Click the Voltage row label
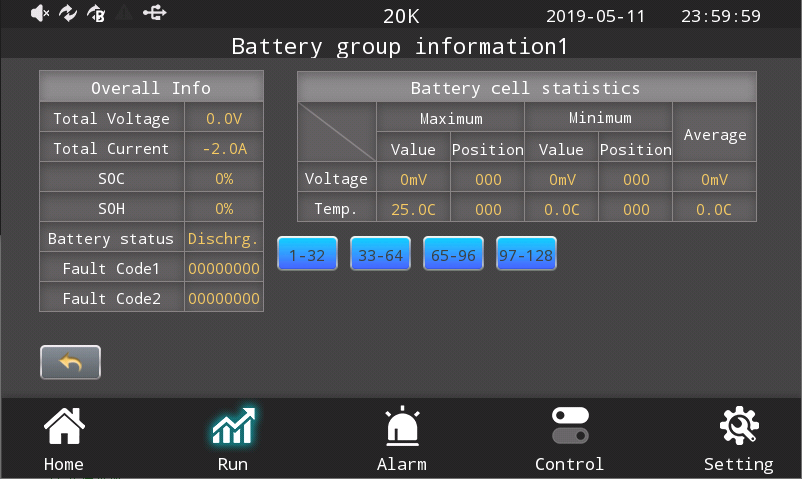Image resolution: width=802 pixels, height=479 pixels. click(337, 179)
